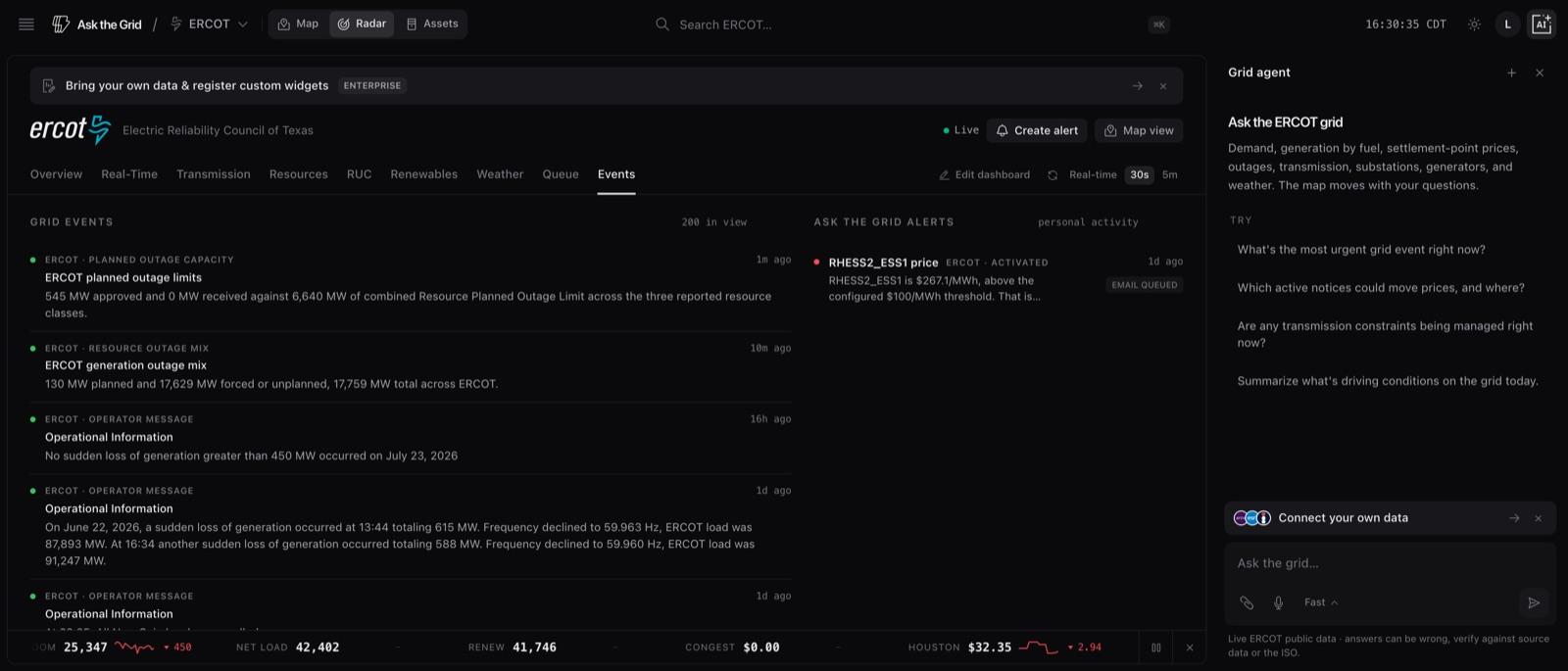
Task: Ask about transmission constraints being managed
Action: click(x=1385, y=334)
